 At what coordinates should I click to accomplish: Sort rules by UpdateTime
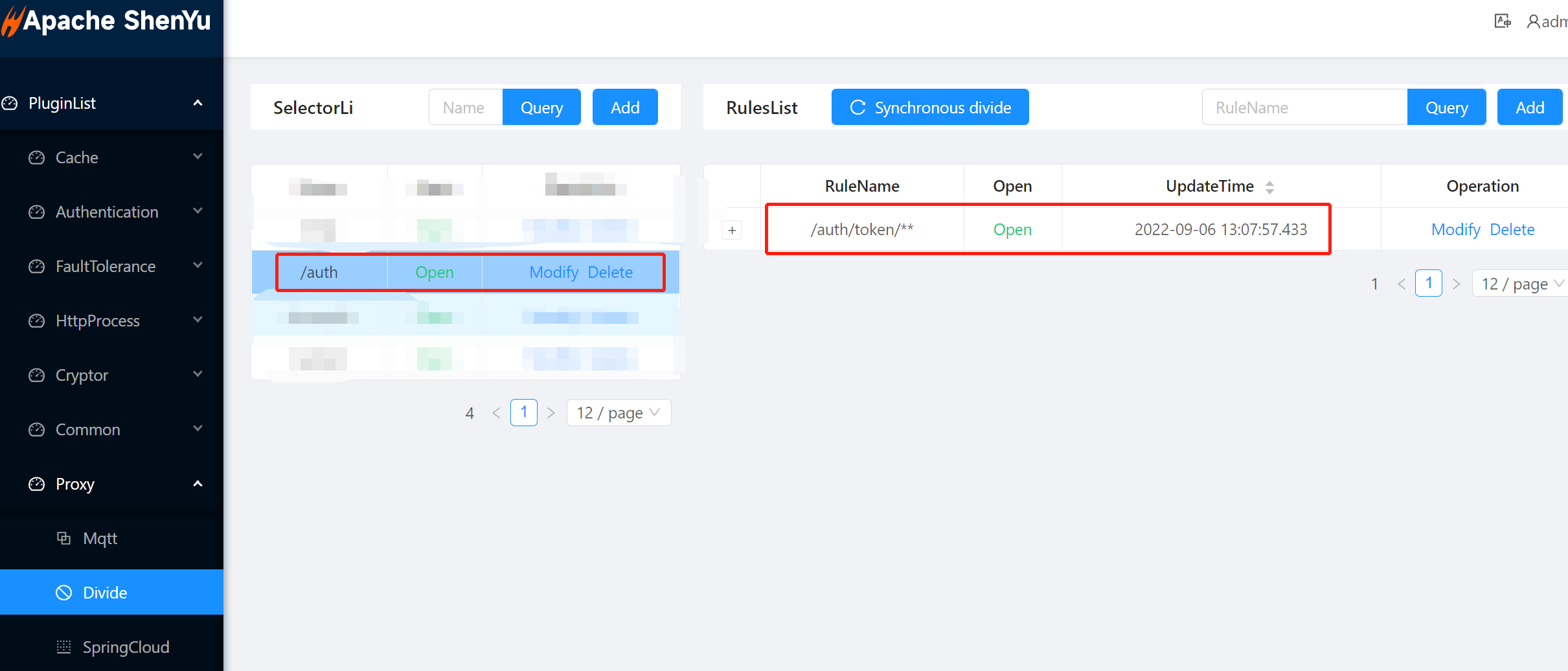[1271, 186]
